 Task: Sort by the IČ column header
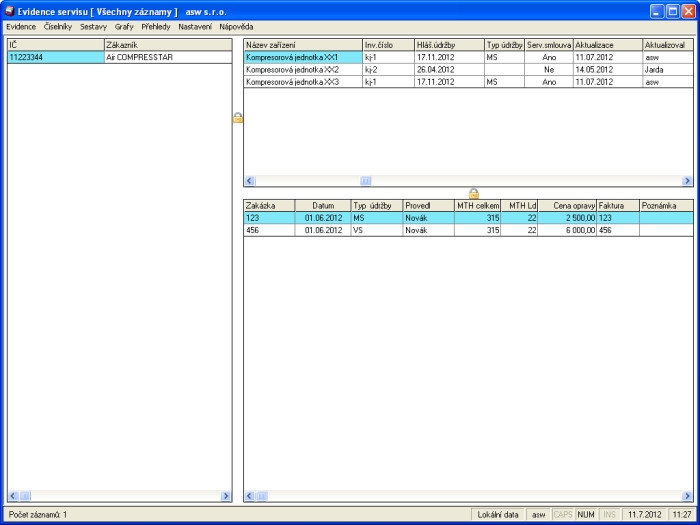[56, 45]
